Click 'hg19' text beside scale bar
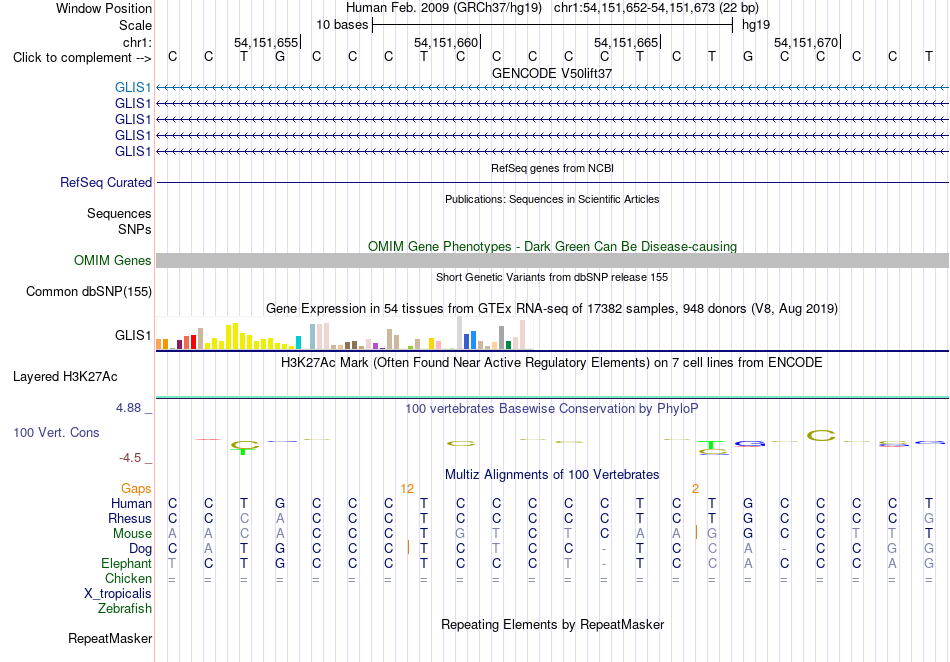The image size is (950, 662). 756,25
